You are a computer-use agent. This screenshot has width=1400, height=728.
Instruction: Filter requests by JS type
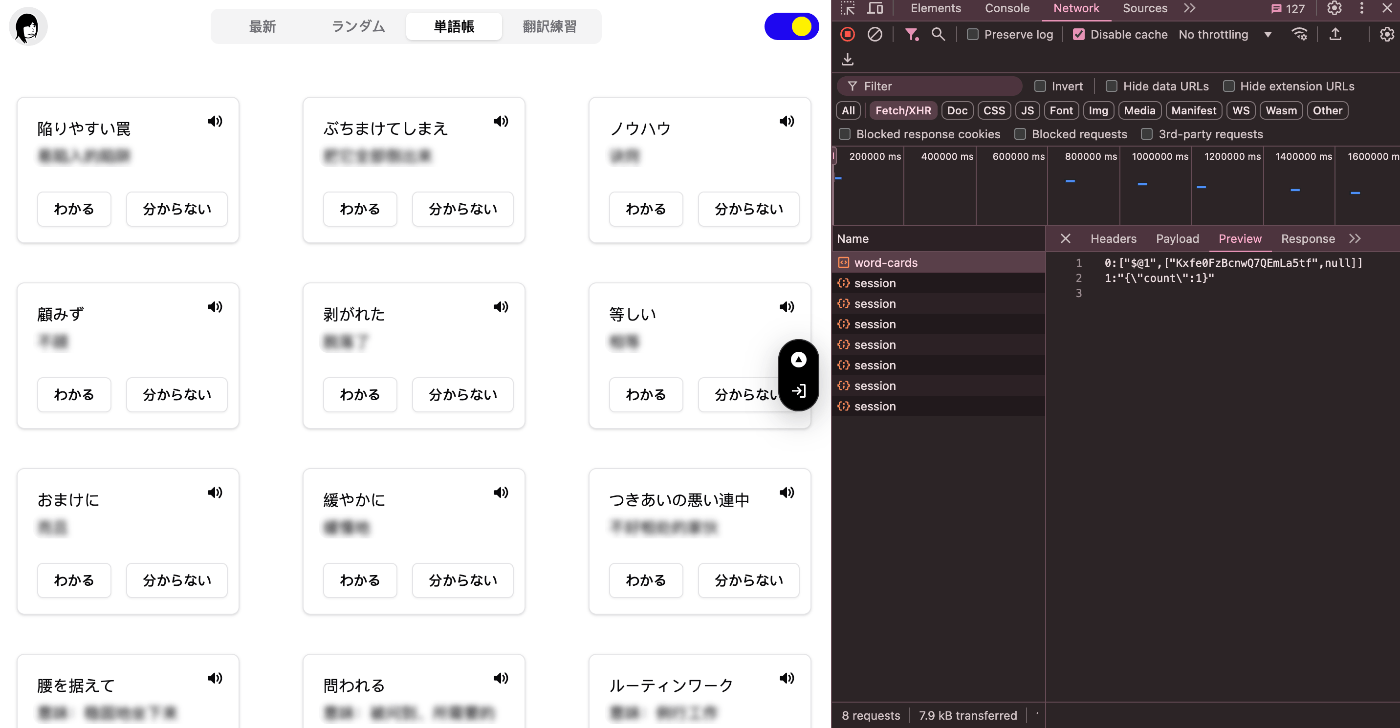(1027, 111)
